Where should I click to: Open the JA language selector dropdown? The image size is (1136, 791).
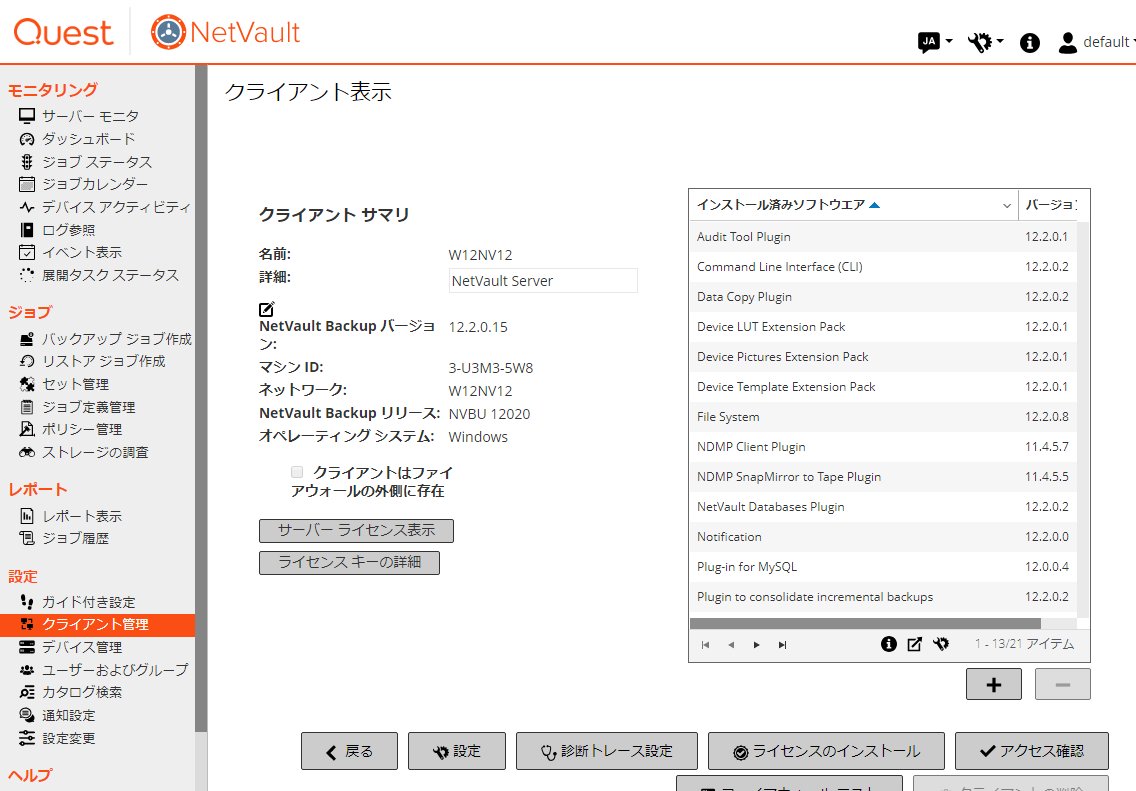[x=935, y=42]
